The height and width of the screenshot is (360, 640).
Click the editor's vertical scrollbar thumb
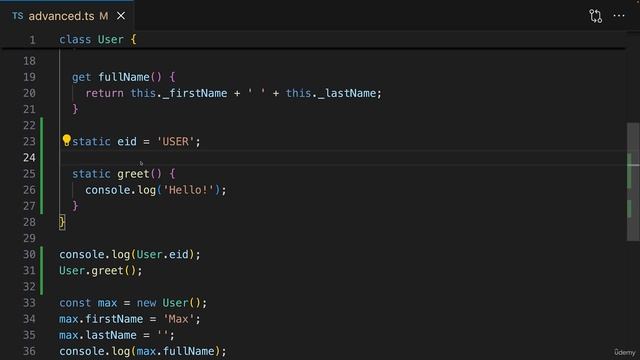(633, 182)
